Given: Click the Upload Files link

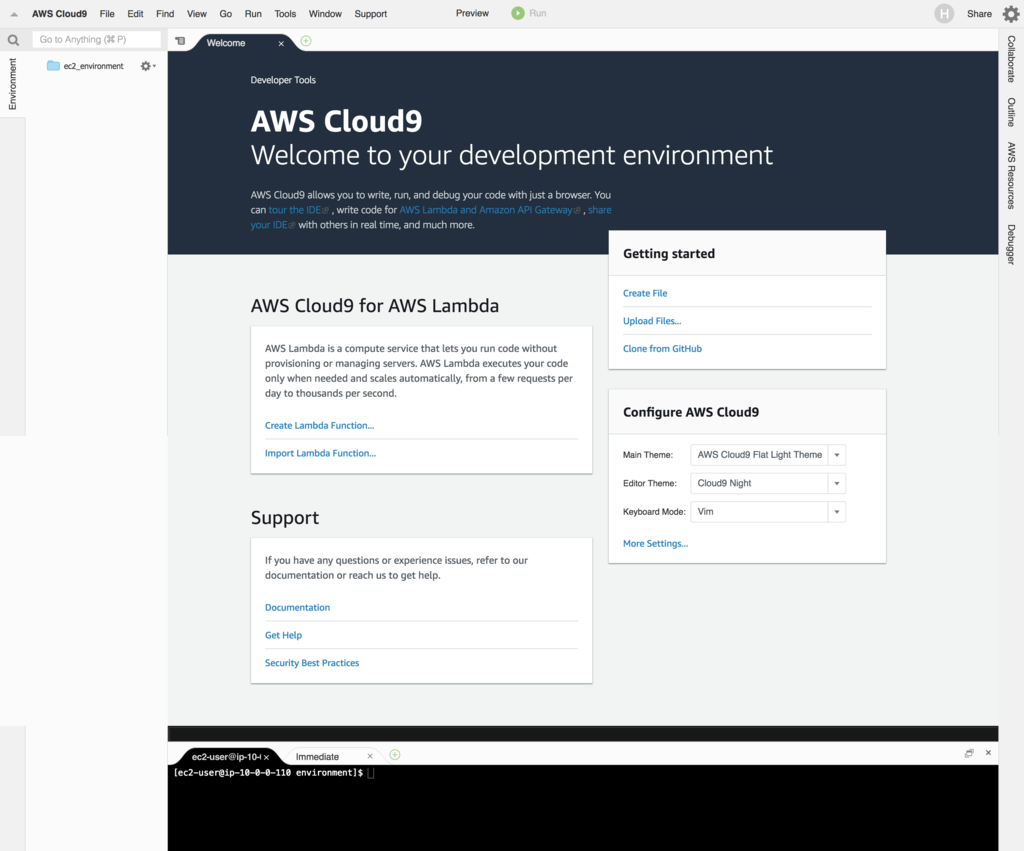Looking at the screenshot, I should coord(652,321).
